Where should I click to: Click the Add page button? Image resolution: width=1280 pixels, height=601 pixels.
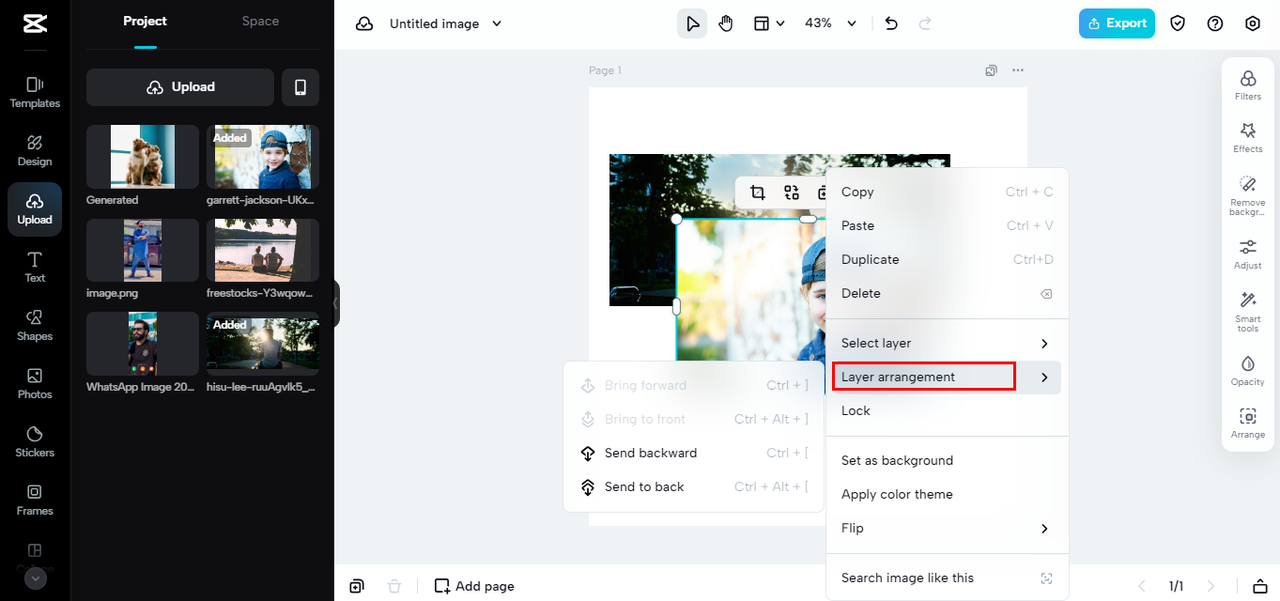point(474,586)
